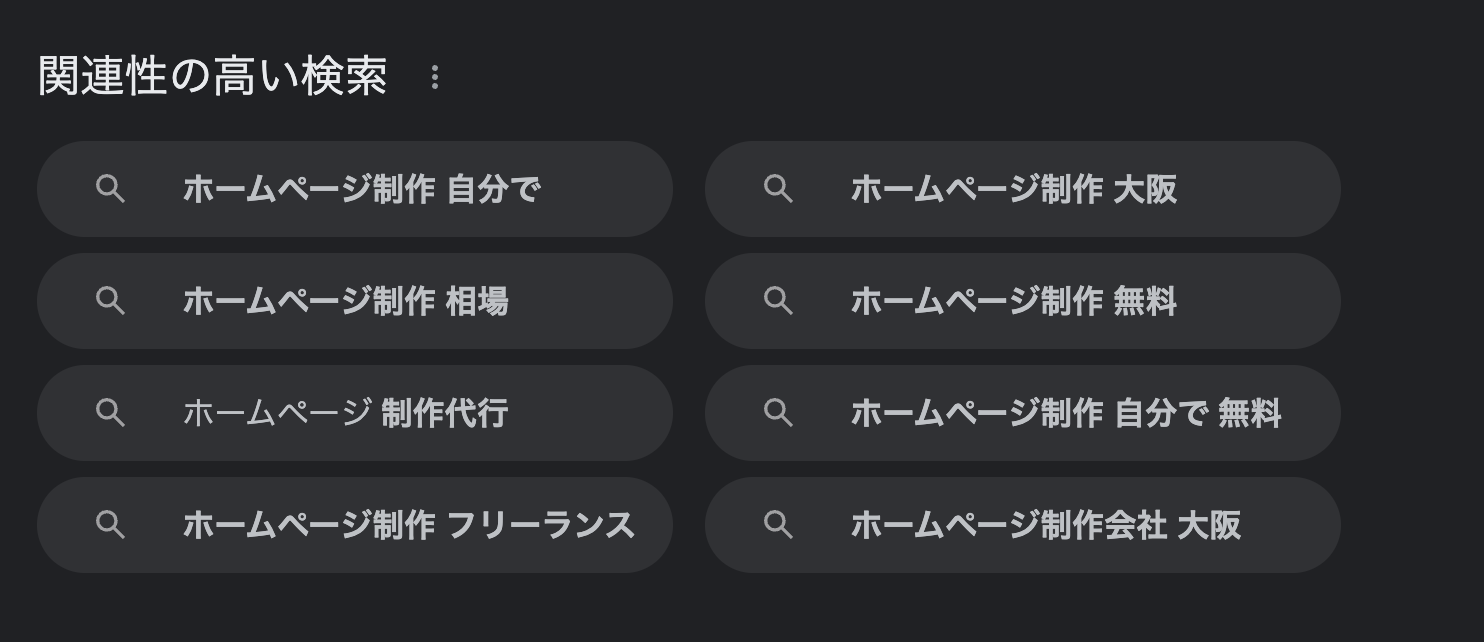Open the three-dot menu beside 関連性の高い検索

(x=434, y=78)
